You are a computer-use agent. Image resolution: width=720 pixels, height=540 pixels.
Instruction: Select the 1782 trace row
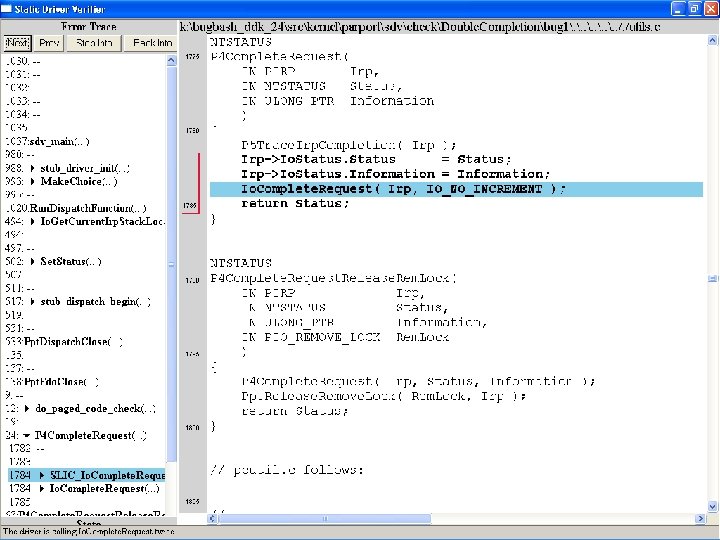[x=27, y=448]
